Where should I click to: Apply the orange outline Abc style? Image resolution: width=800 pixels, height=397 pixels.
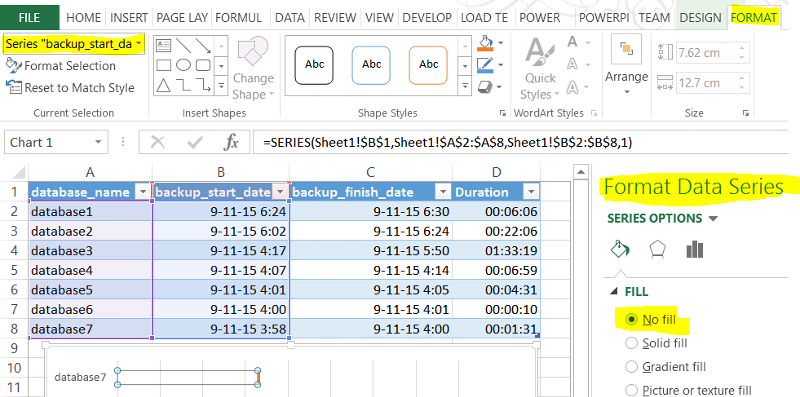(429, 65)
